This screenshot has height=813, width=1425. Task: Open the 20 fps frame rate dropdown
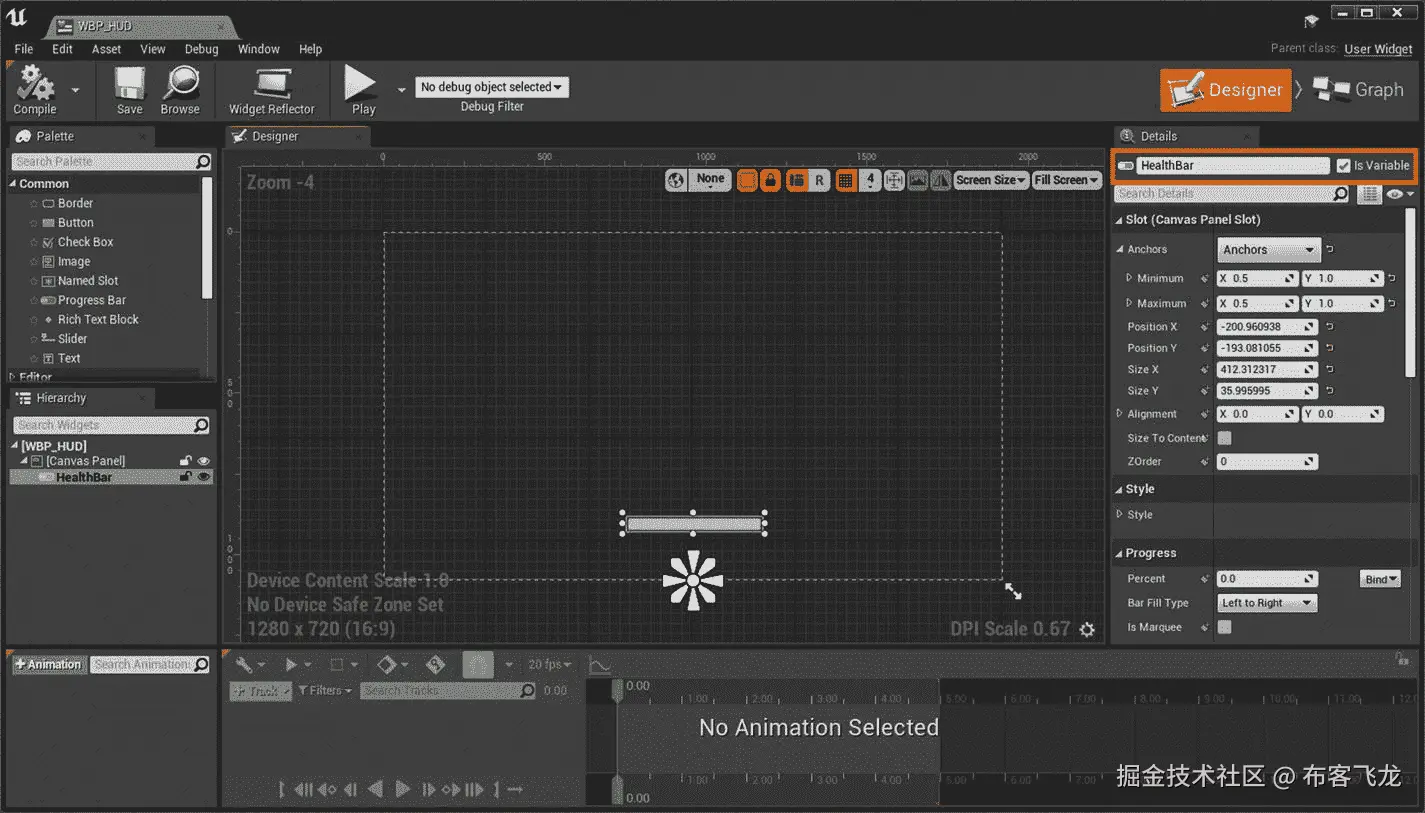pyautogui.click(x=551, y=665)
